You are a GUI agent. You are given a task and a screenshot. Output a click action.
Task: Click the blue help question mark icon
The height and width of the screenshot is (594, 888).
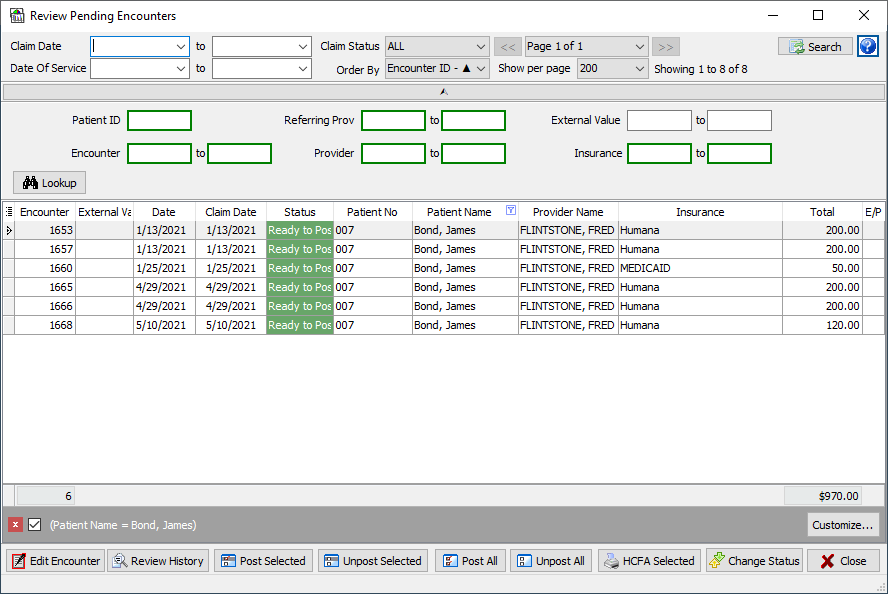click(867, 46)
